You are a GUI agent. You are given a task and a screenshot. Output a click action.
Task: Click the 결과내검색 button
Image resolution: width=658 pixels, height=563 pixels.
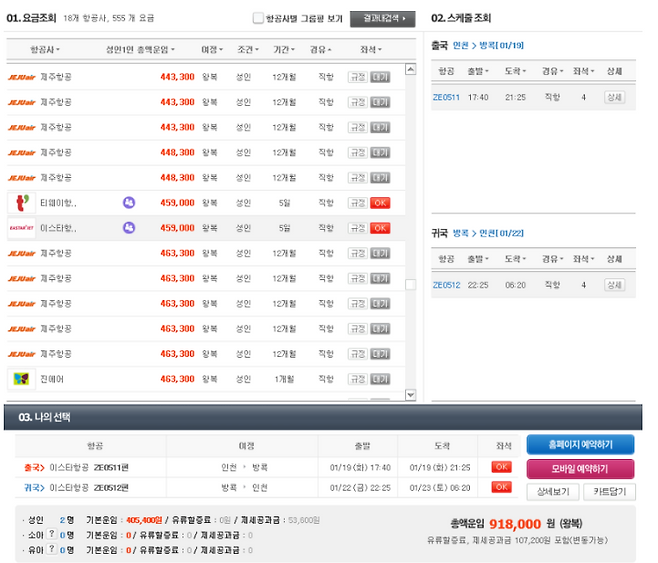pyautogui.click(x=382, y=18)
